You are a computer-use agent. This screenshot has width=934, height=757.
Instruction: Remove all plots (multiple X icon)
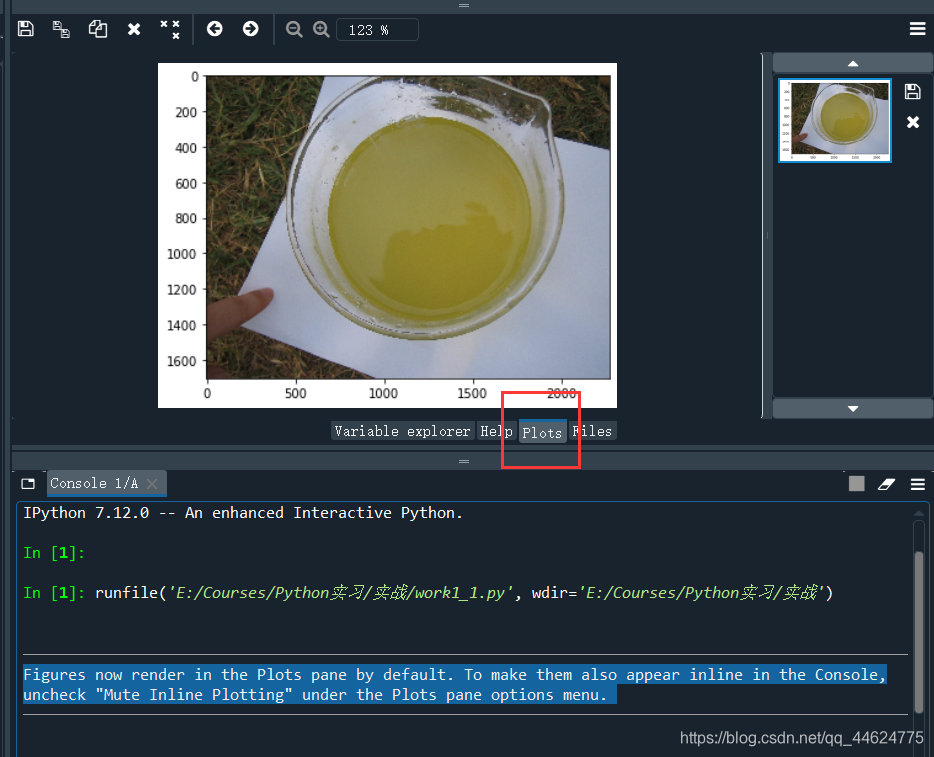pyautogui.click(x=170, y=29)
